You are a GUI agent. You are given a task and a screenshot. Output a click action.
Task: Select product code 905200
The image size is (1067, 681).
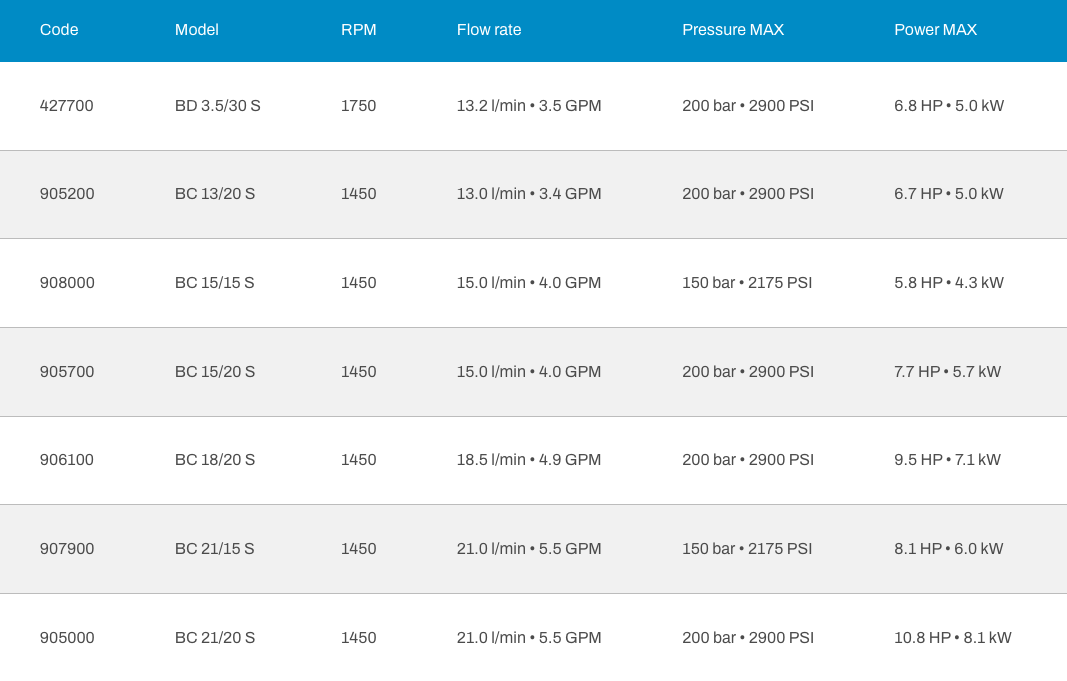click(67, 194)
